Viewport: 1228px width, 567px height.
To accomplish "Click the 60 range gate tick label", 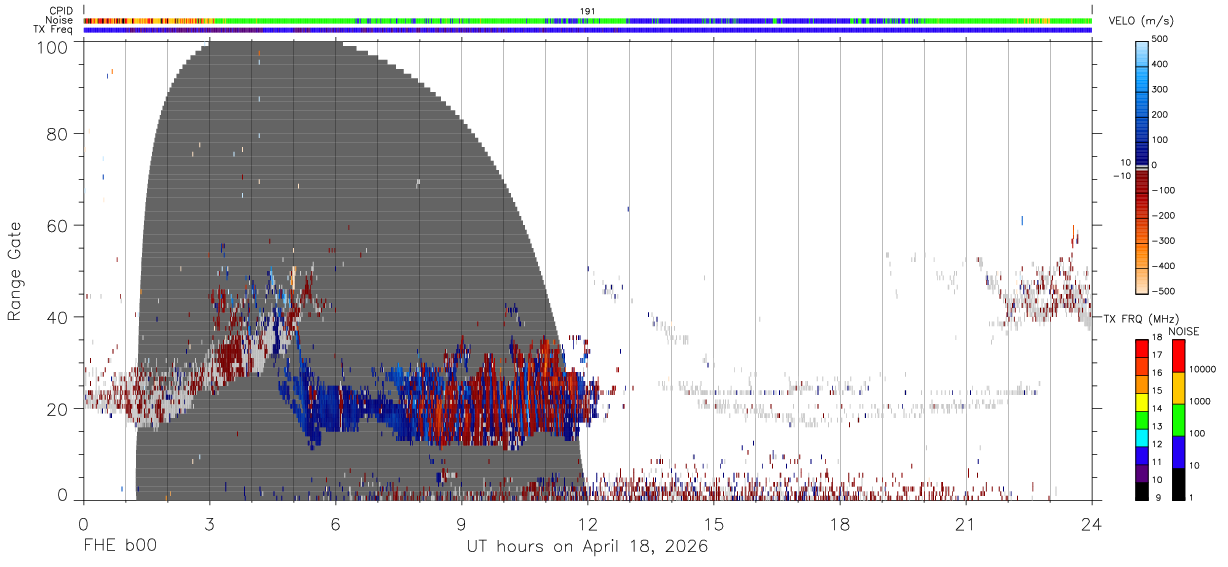I will 57,226.
